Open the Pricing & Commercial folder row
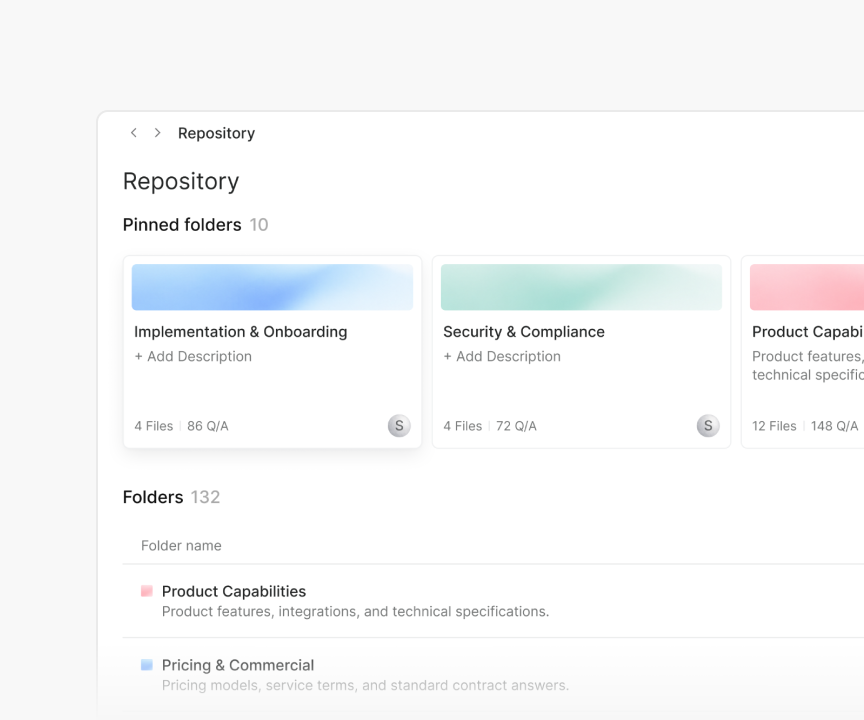 (x=493, y=675)
